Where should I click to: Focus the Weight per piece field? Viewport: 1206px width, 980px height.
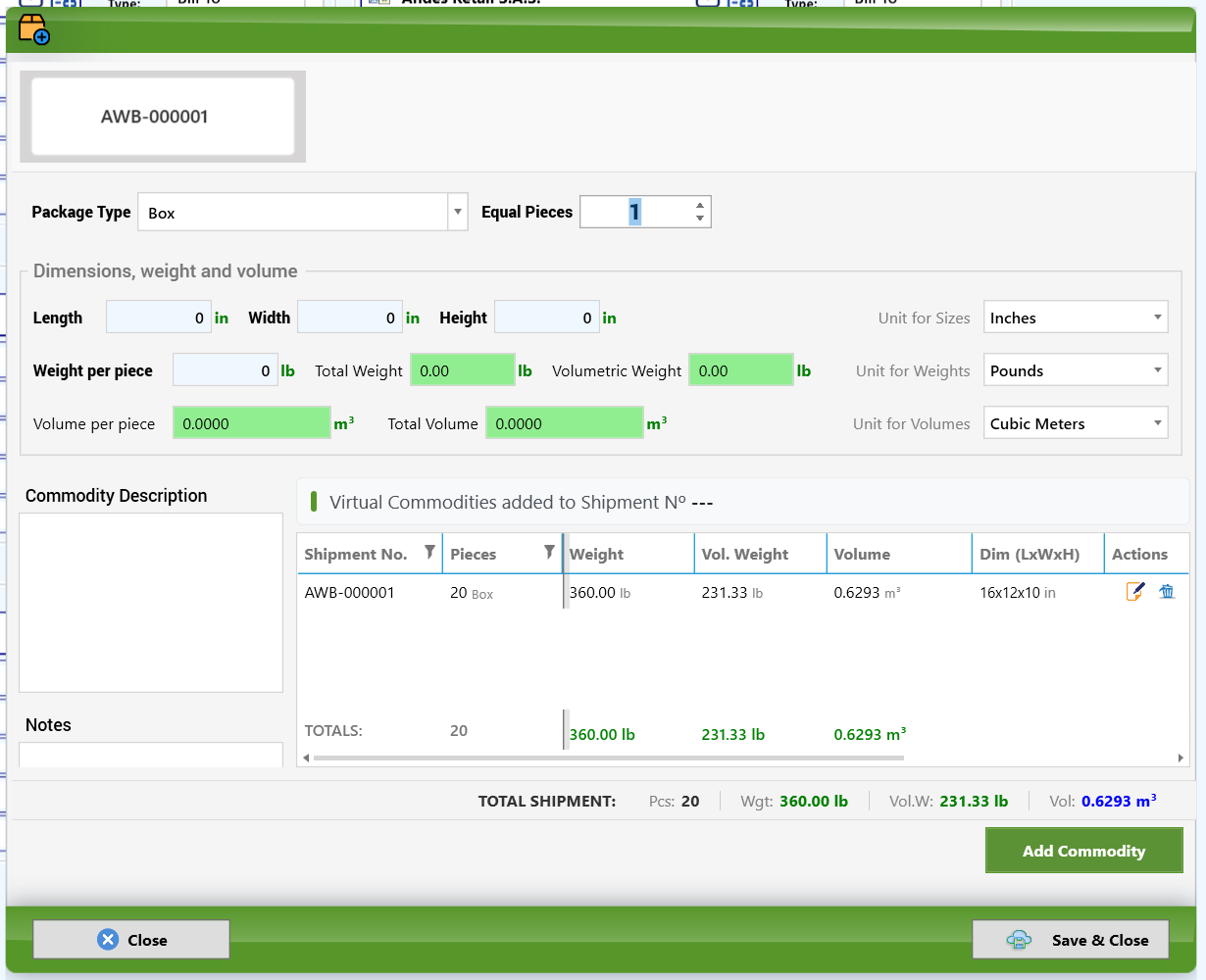point(226,370)
